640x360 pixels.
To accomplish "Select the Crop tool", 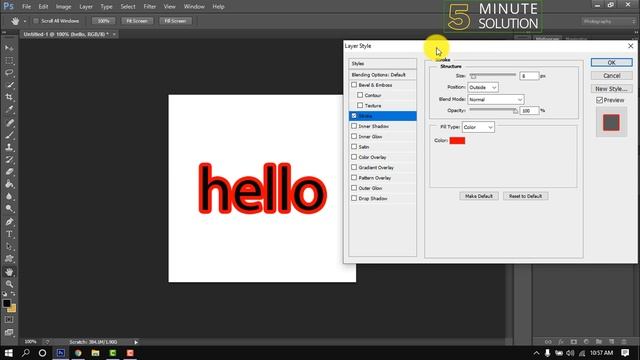I will [x=9, y=97].
